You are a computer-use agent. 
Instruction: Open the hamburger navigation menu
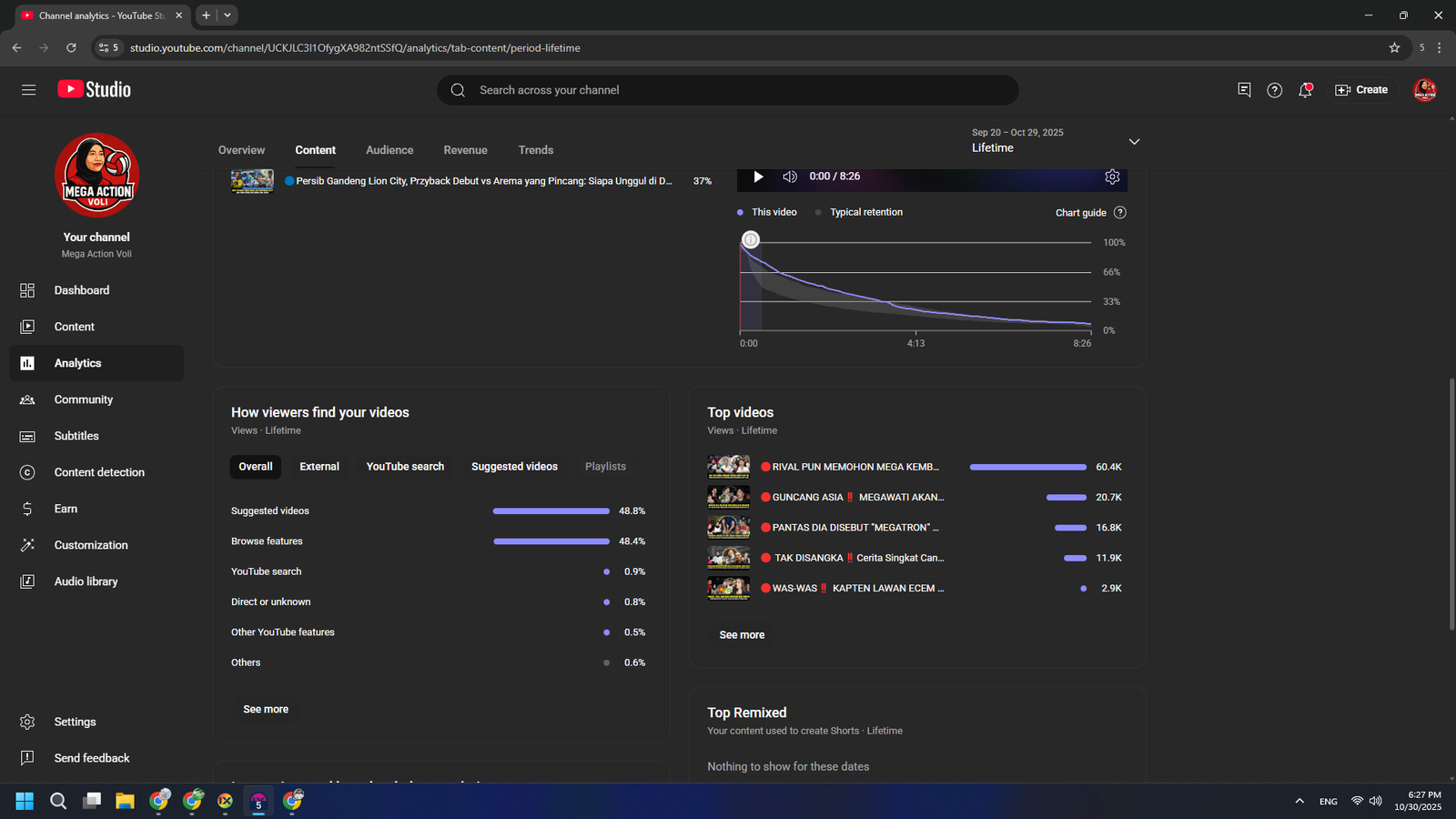coord(28,90)
